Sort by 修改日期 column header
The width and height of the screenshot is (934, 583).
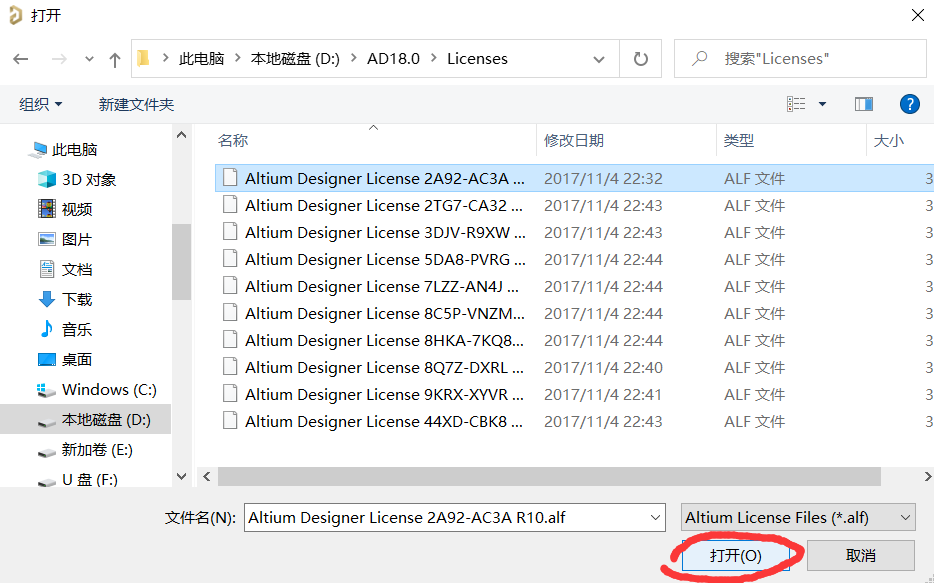[574, 141]
